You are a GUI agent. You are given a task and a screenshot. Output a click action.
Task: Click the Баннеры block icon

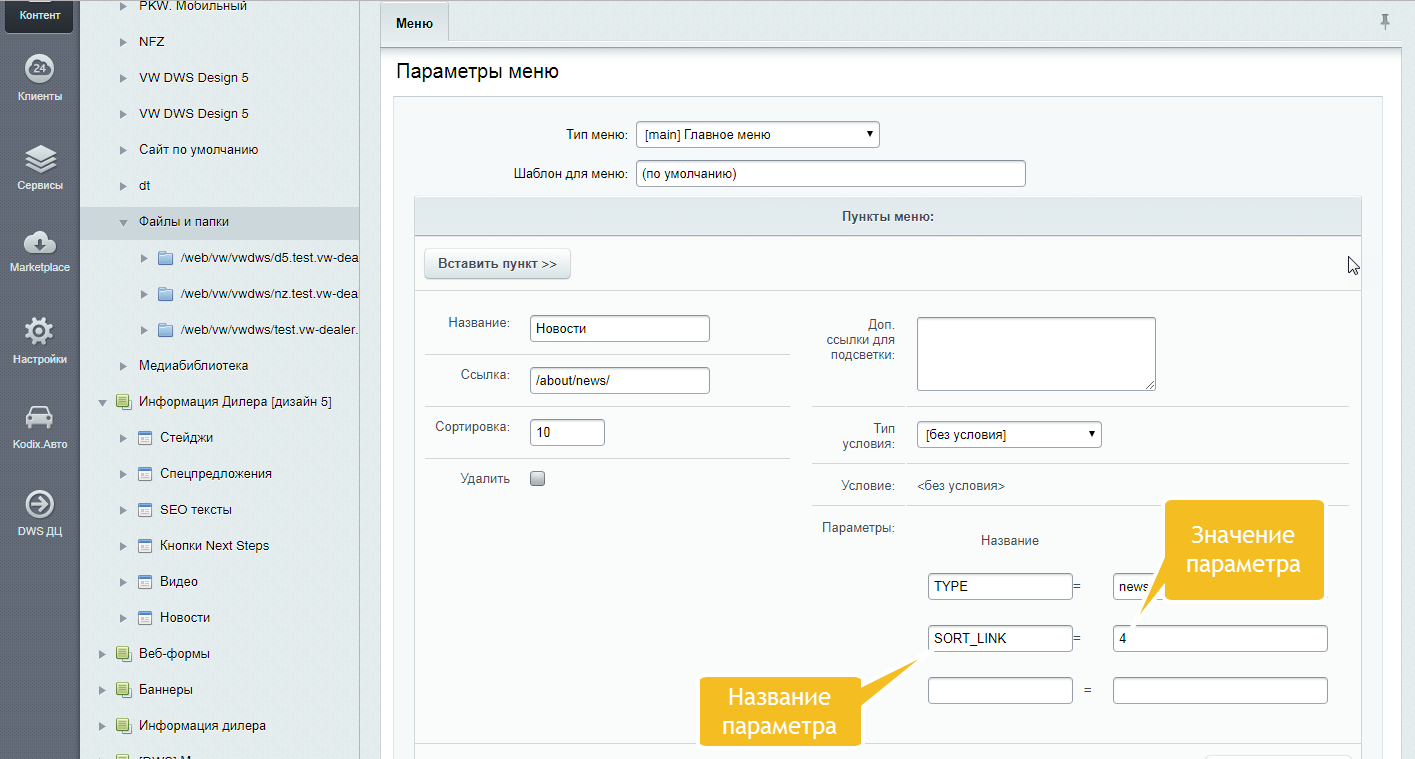click(124, 690)
